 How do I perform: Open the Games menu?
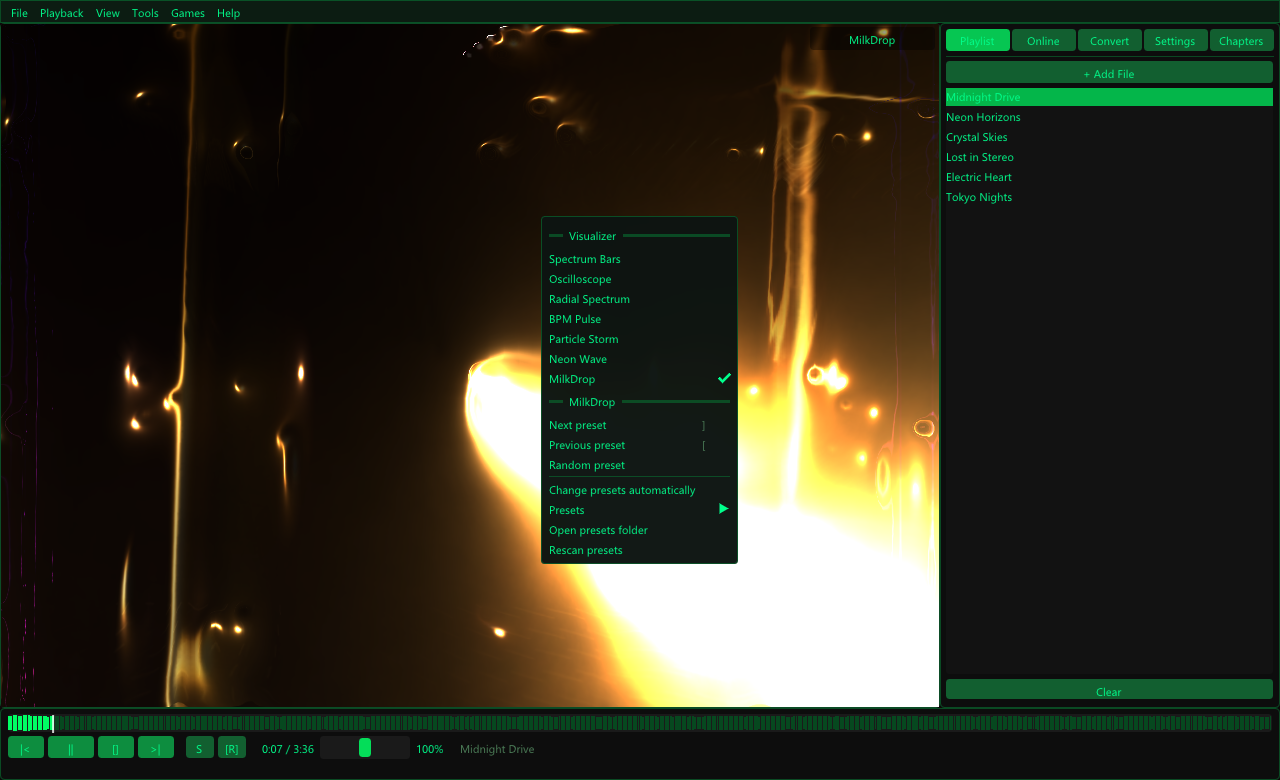coord(188,13)
